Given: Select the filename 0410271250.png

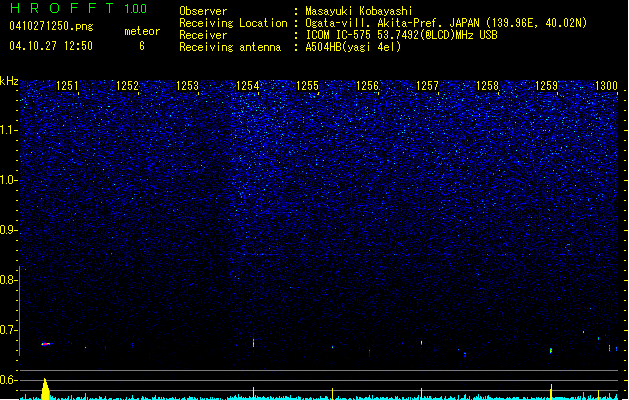Looking at the screenshot, I should pyautogui.click(x=51, y=26).
